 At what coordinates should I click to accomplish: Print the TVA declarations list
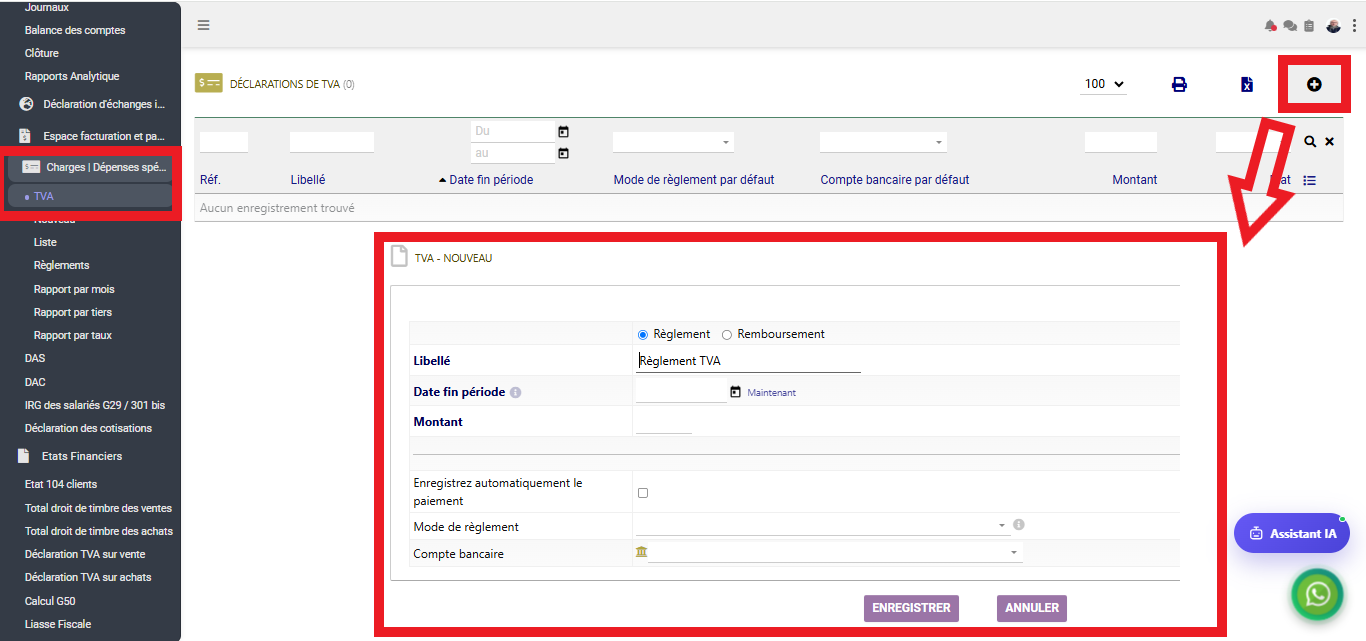coord(1179,84)
